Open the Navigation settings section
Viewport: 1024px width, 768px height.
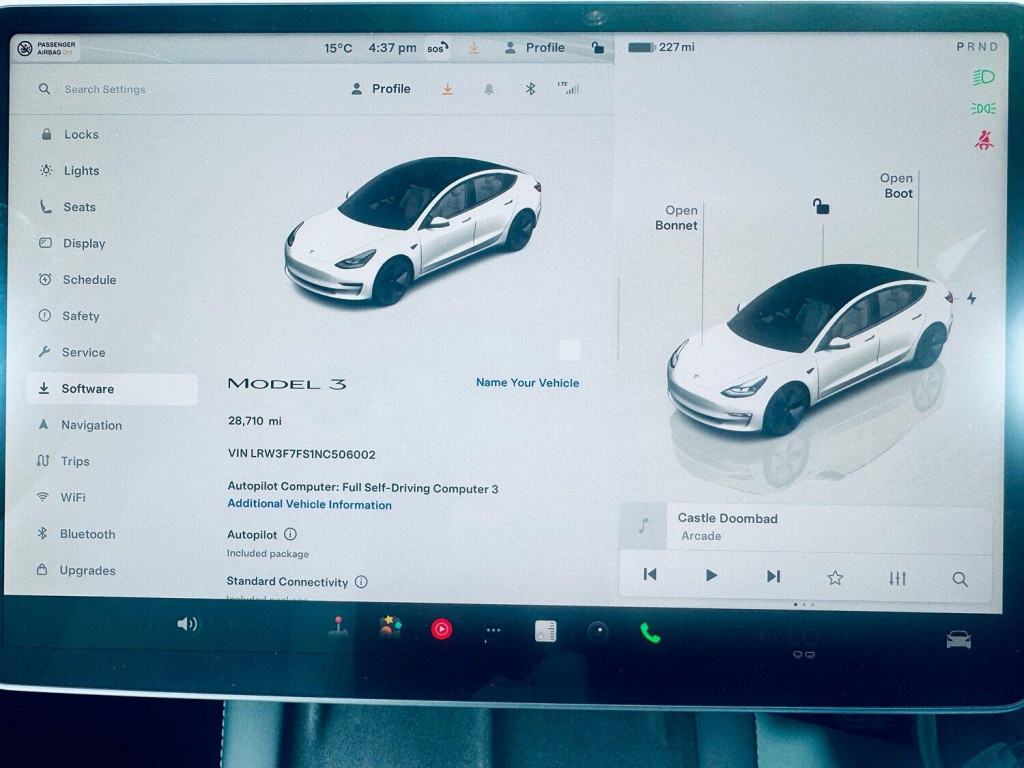coord(91,425)
